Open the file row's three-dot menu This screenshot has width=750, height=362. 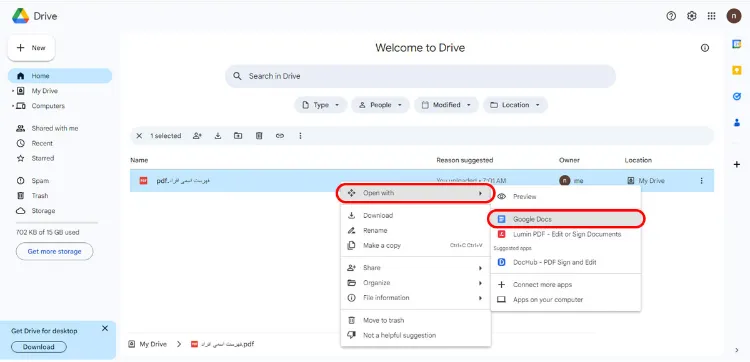click(701, 181)
